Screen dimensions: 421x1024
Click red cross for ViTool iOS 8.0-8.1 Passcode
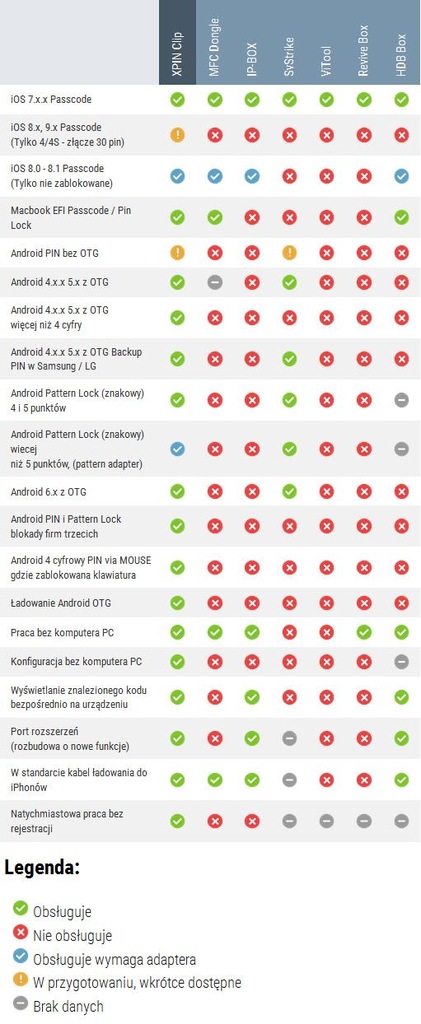point(326,176)
